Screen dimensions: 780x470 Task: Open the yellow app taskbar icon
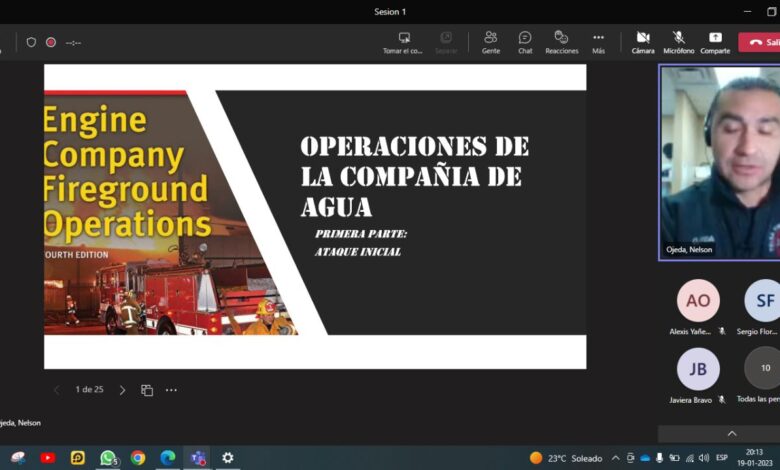pyautogui.click(x=78, y=458)
